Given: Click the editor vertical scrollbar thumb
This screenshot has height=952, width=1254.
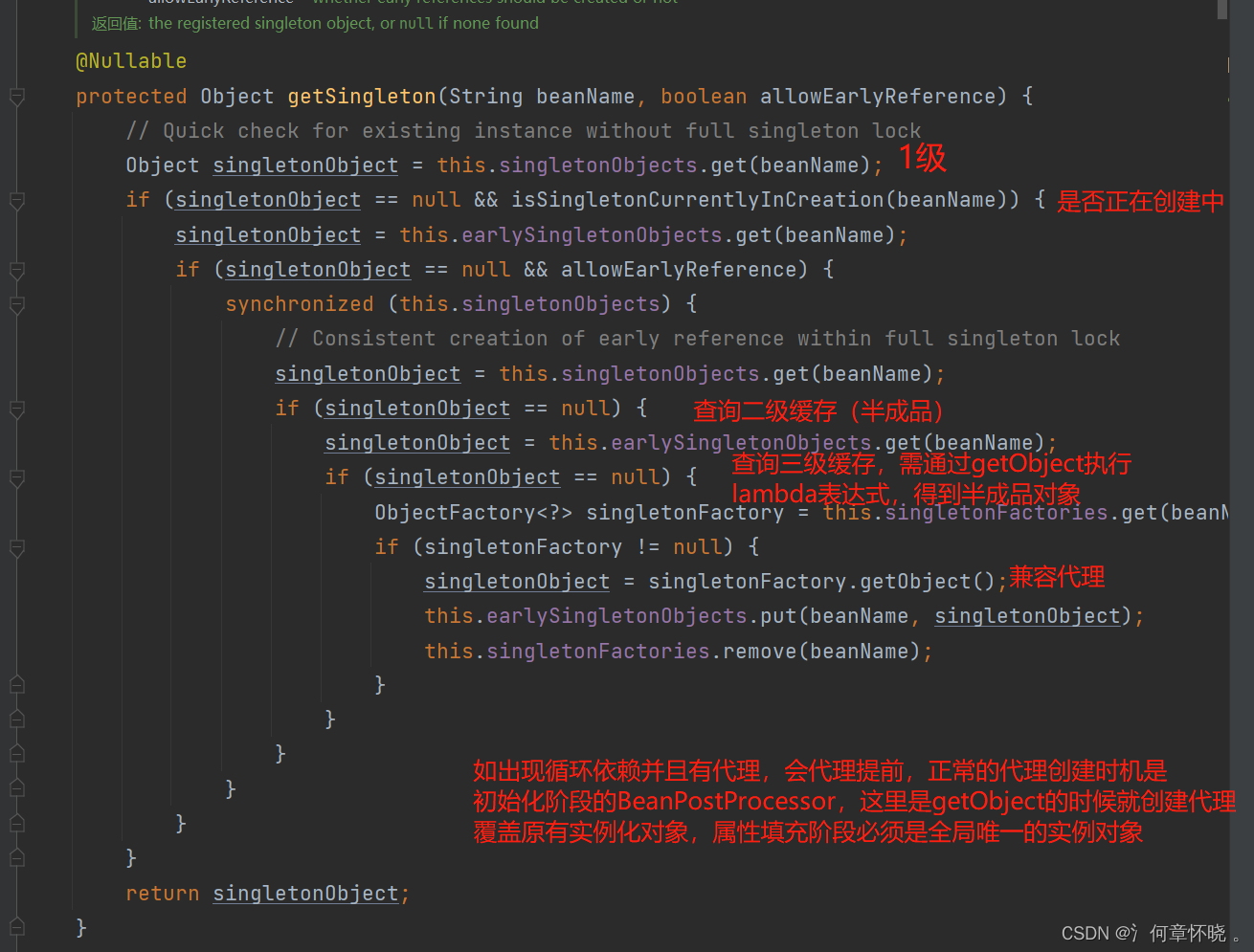Looking at the screenshot, I should 1222,8.
